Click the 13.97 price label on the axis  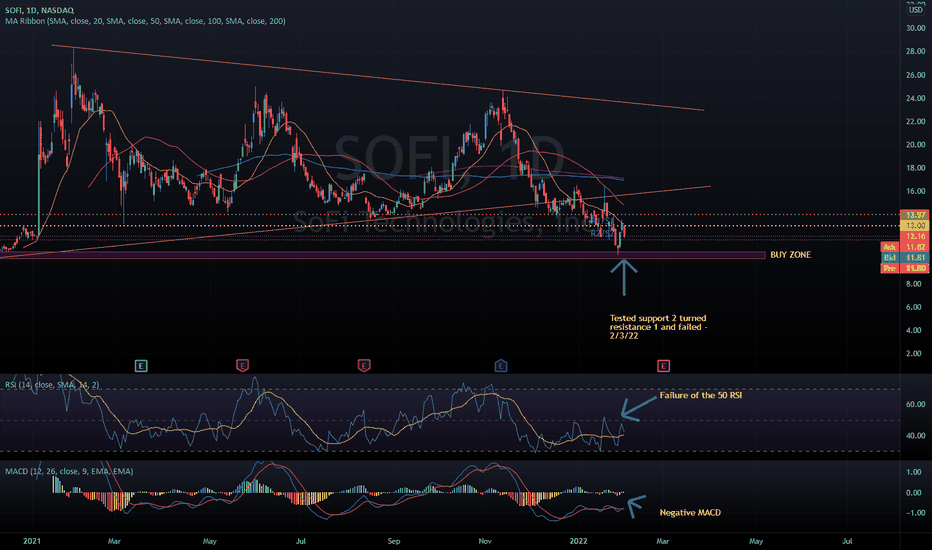coord(914,215)
